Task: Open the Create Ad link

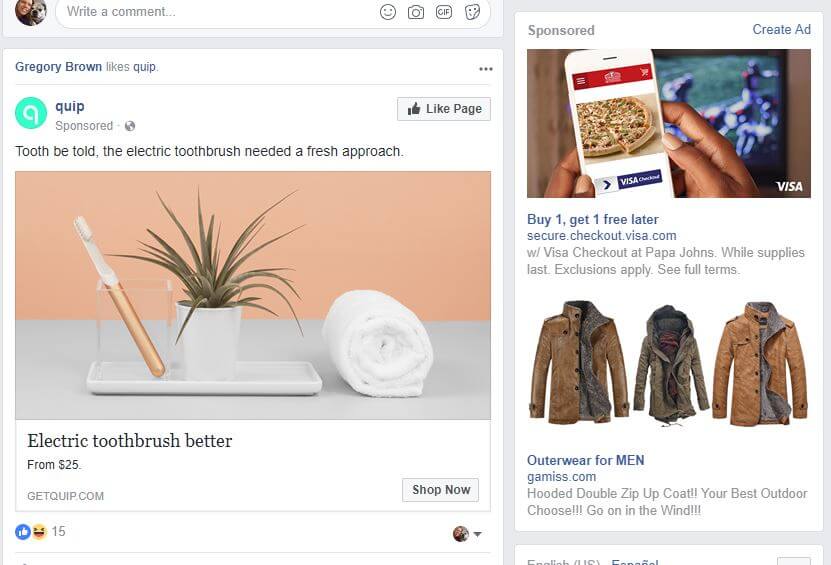Action: [782, 30]
